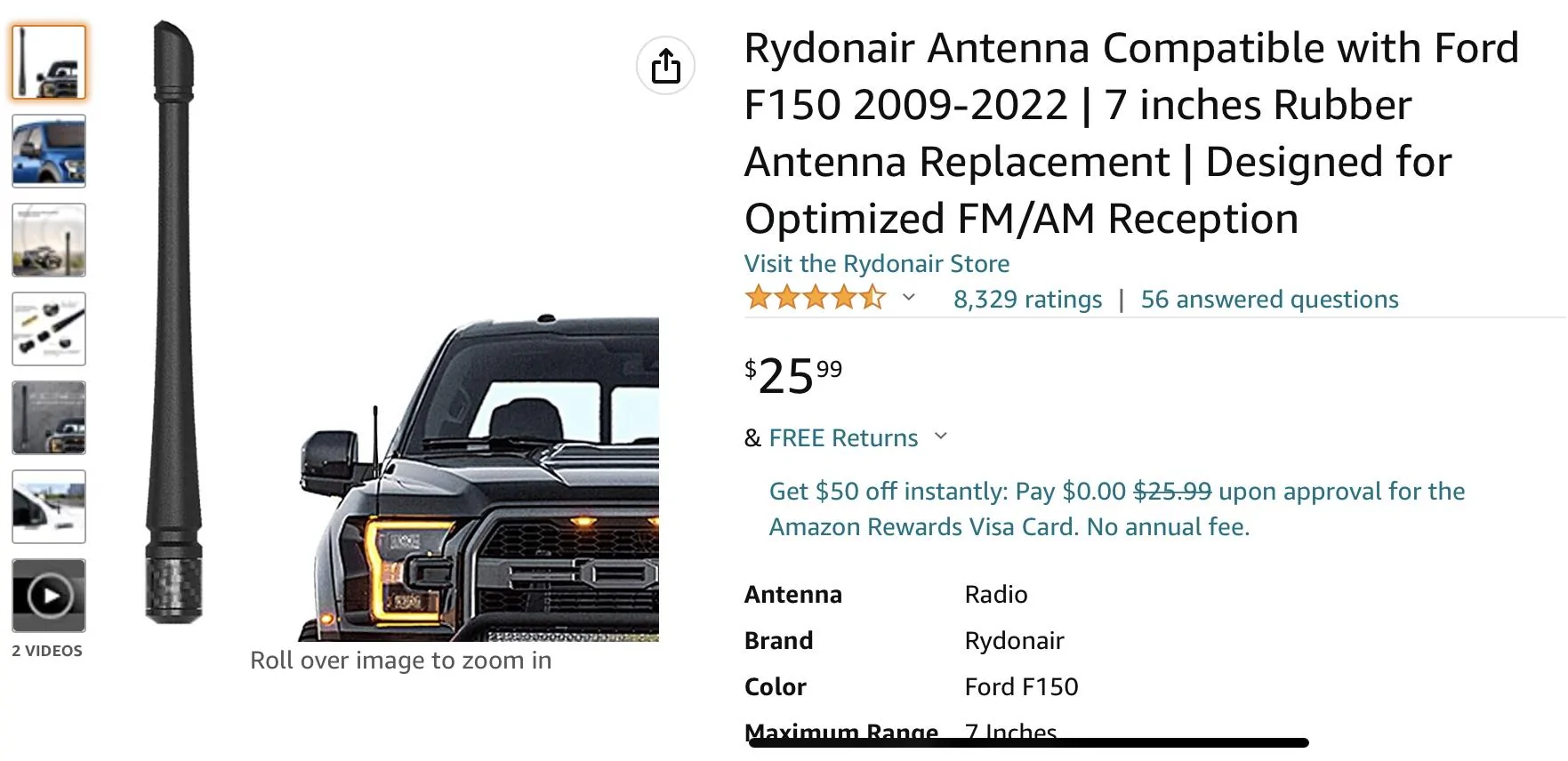Image resolution: width=1568 pixels, height=761 pixels.
Task: Expand the star rating dropdown chevron
Action: tap(908, 298)
